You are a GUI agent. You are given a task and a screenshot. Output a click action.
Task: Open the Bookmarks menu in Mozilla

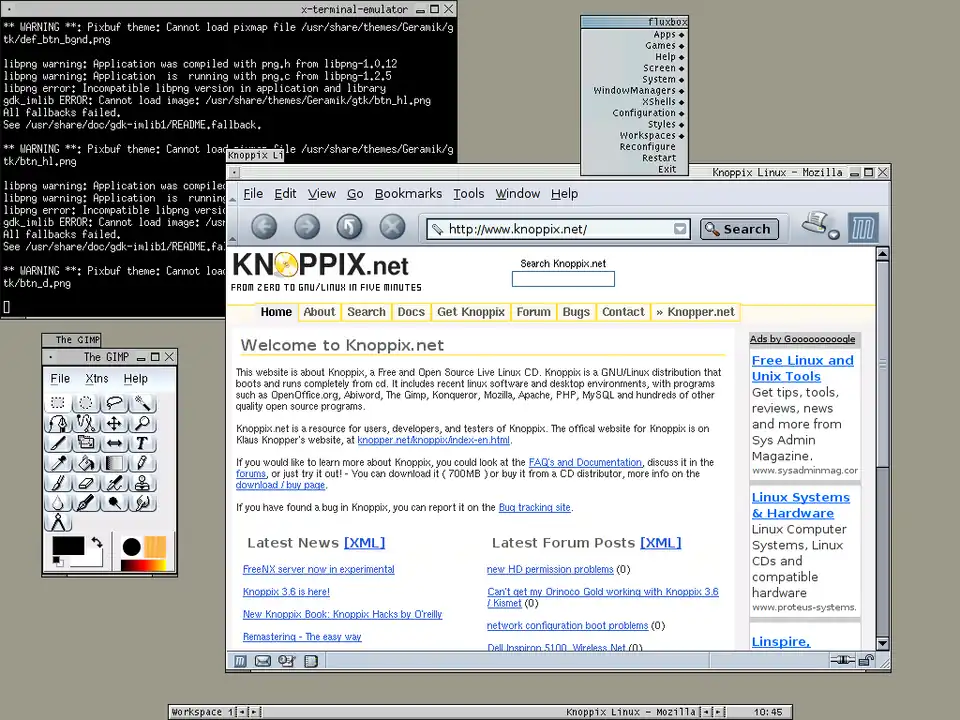408,193
